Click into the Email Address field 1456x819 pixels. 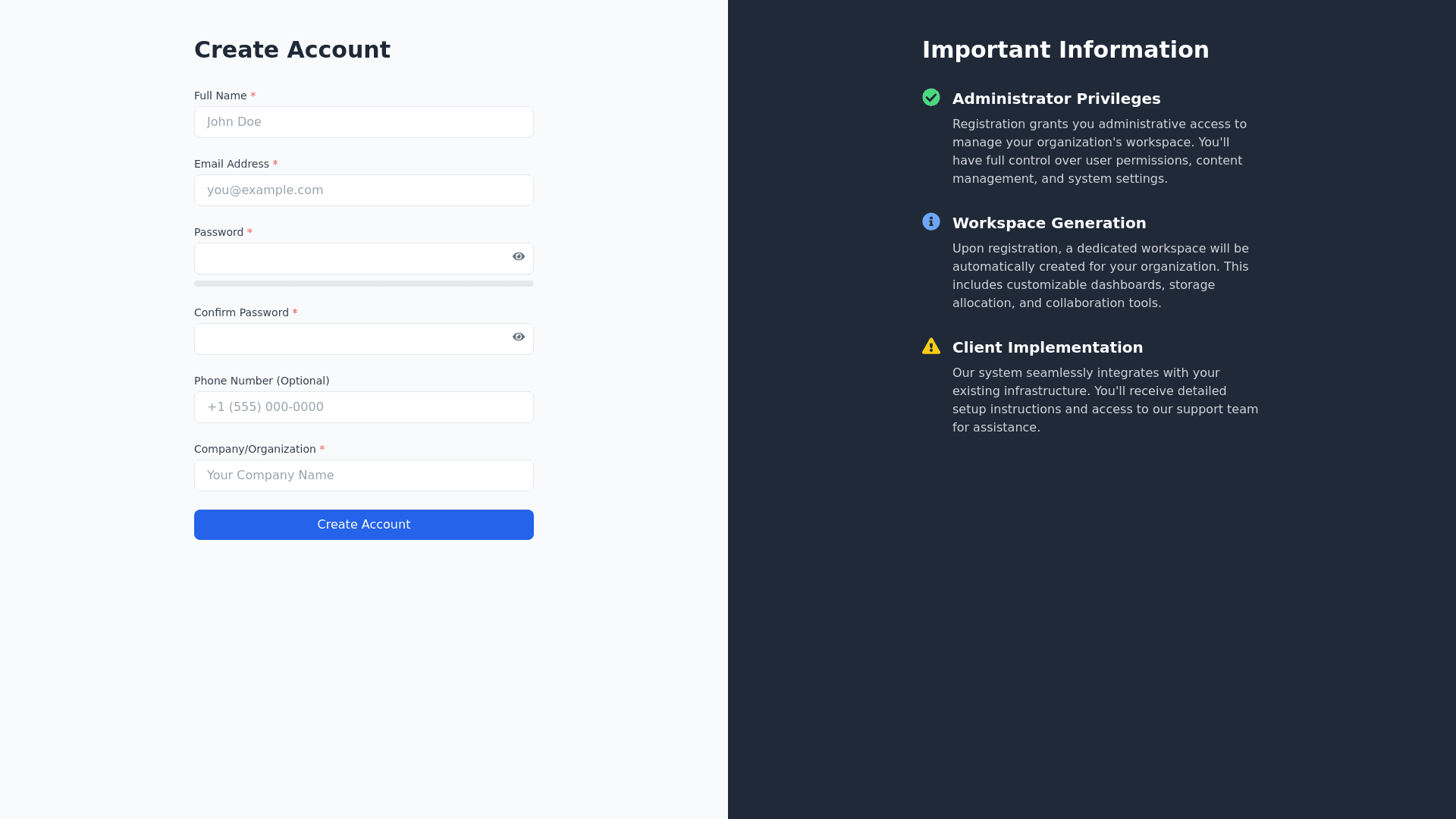click(364, 190)
